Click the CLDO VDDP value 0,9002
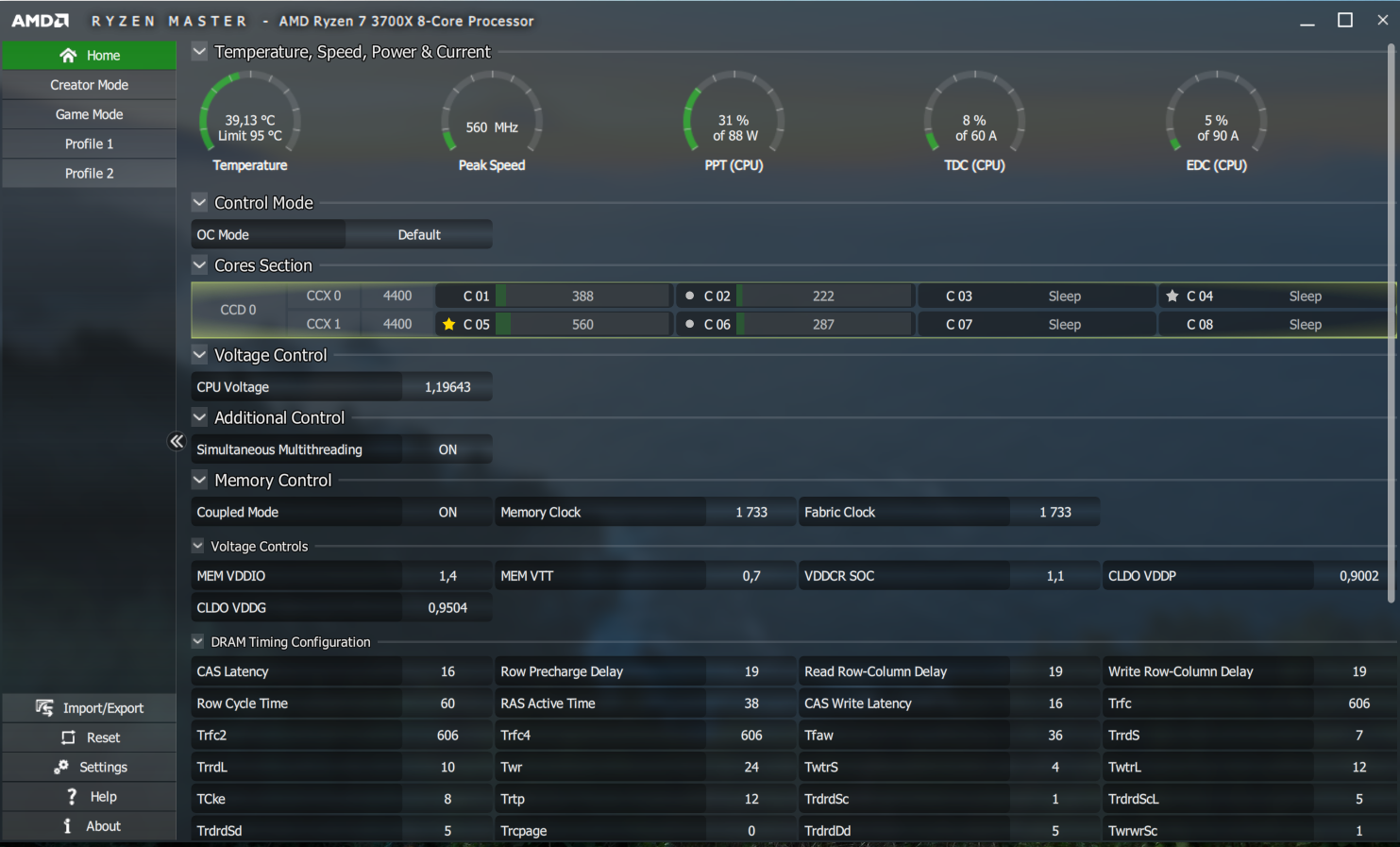This screenshot has height=847, width=1400. coord(1358,575)
